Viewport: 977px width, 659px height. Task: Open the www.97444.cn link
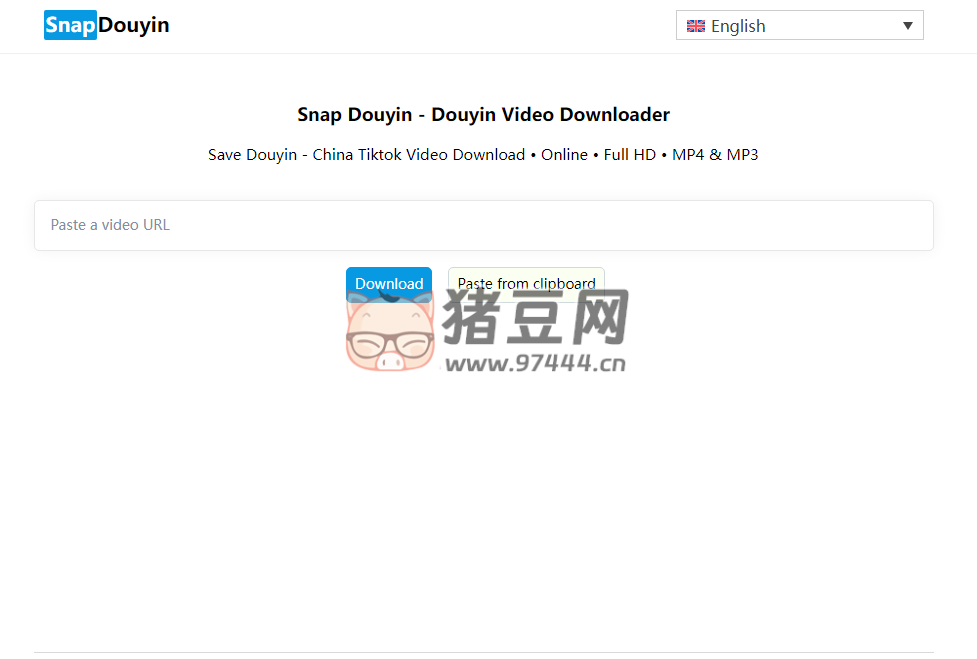[x=537, y=364]
